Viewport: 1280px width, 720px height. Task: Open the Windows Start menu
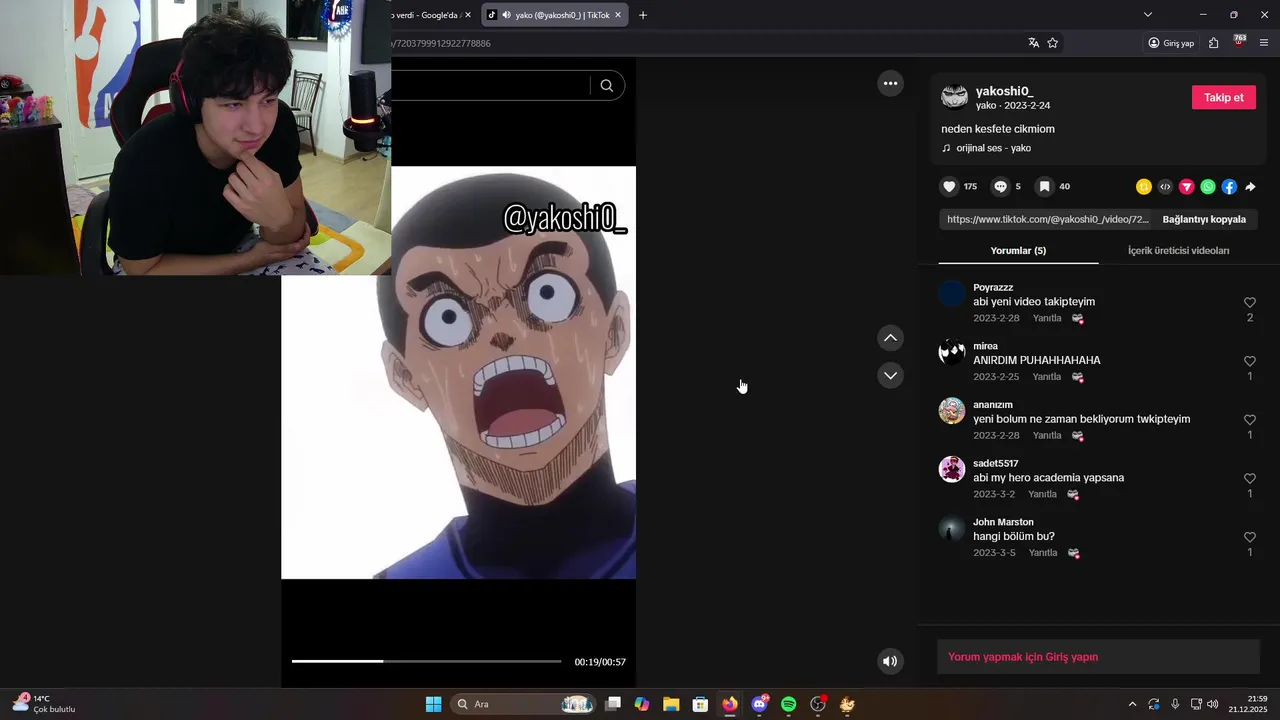433,704
